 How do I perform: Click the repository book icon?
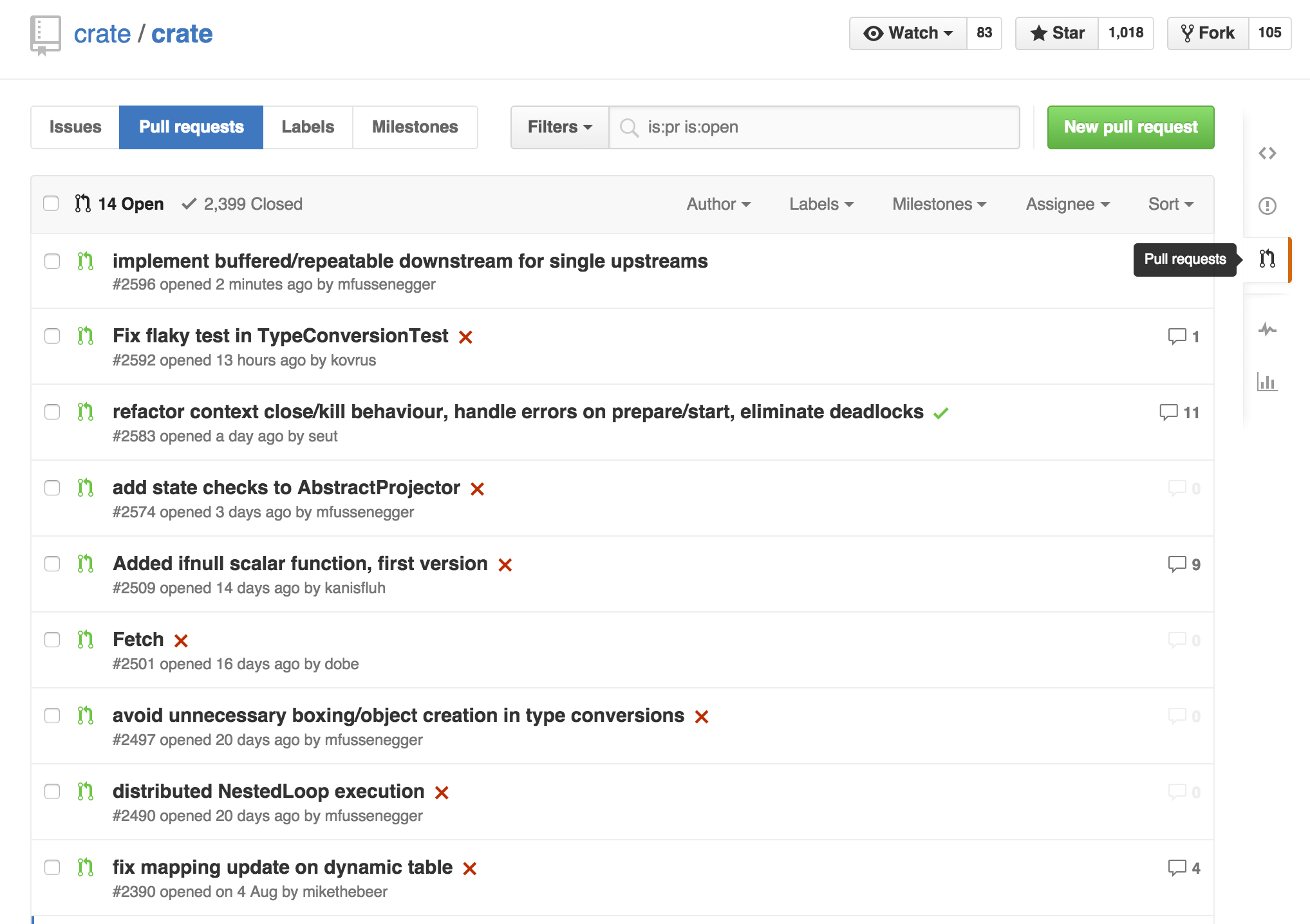pyautogui.click(x=45, y=34)
